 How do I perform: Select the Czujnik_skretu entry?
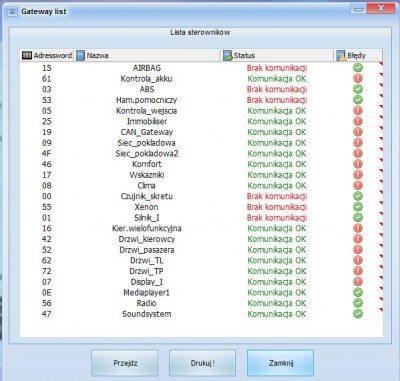tap(147, 196)
